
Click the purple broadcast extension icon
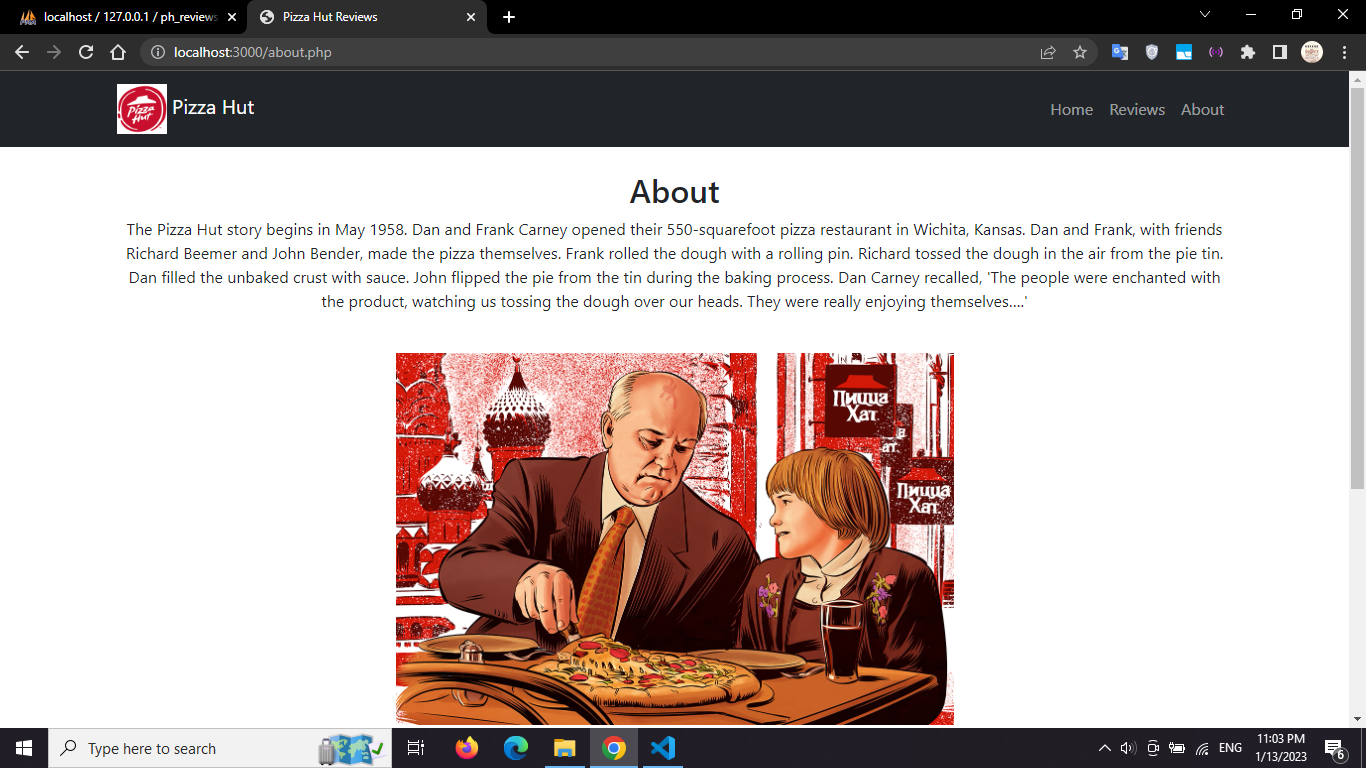click(1215, 52)
